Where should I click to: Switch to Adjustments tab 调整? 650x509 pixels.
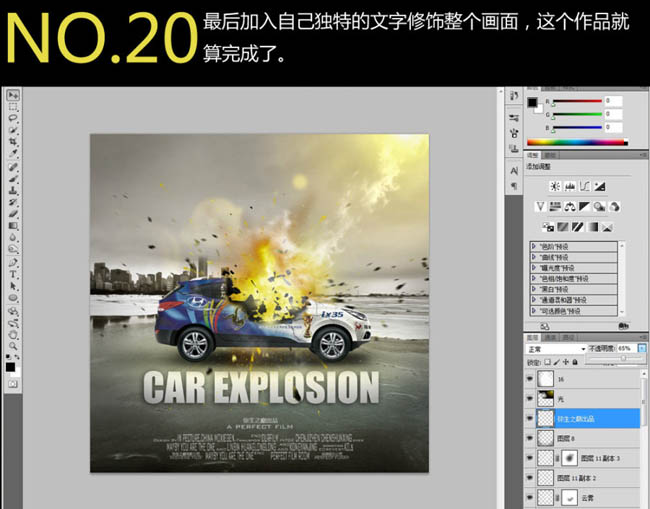point(533,155)
